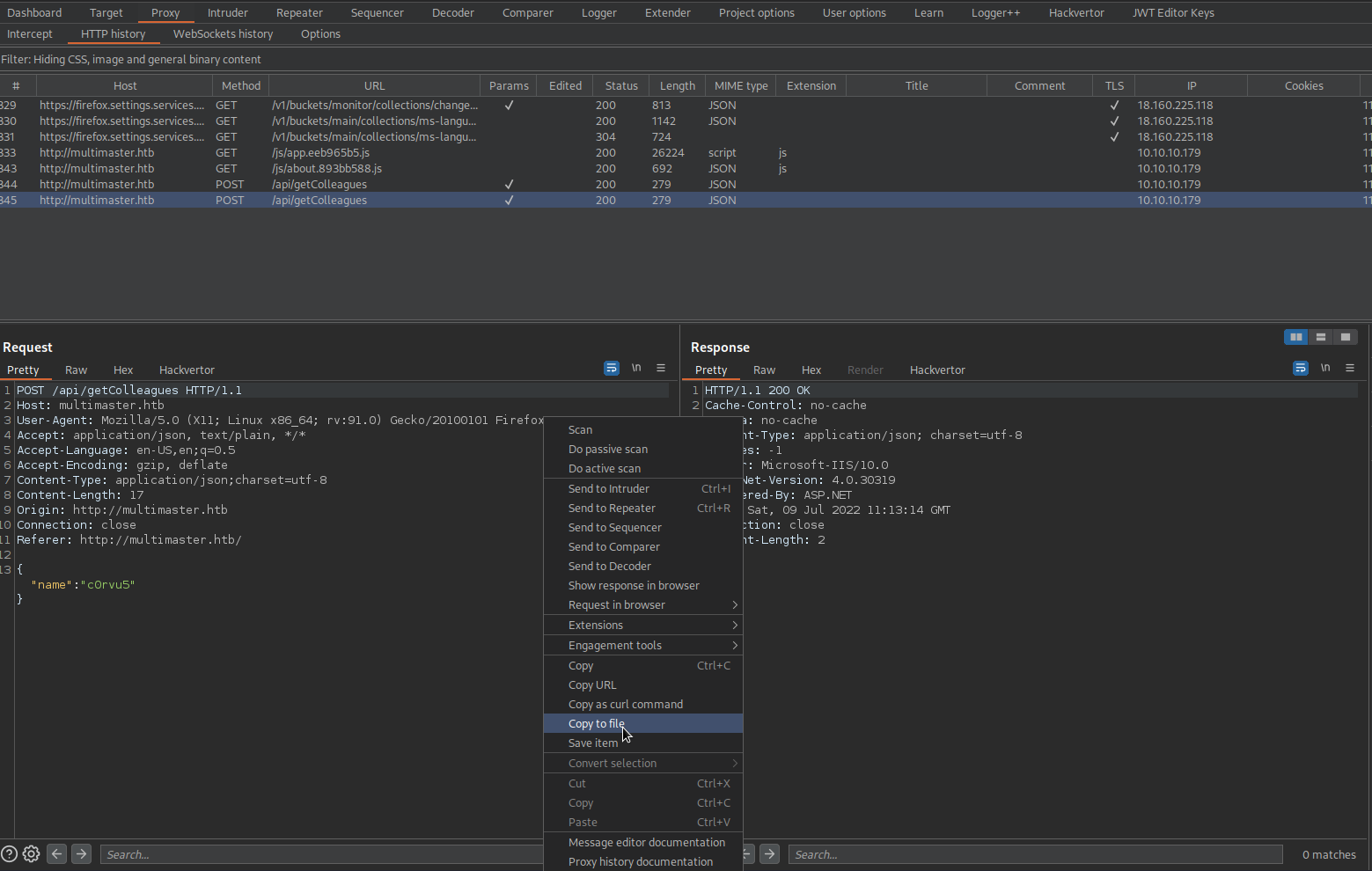
Task: Switch to Intercept sub-tab
Action: point(30,33)
